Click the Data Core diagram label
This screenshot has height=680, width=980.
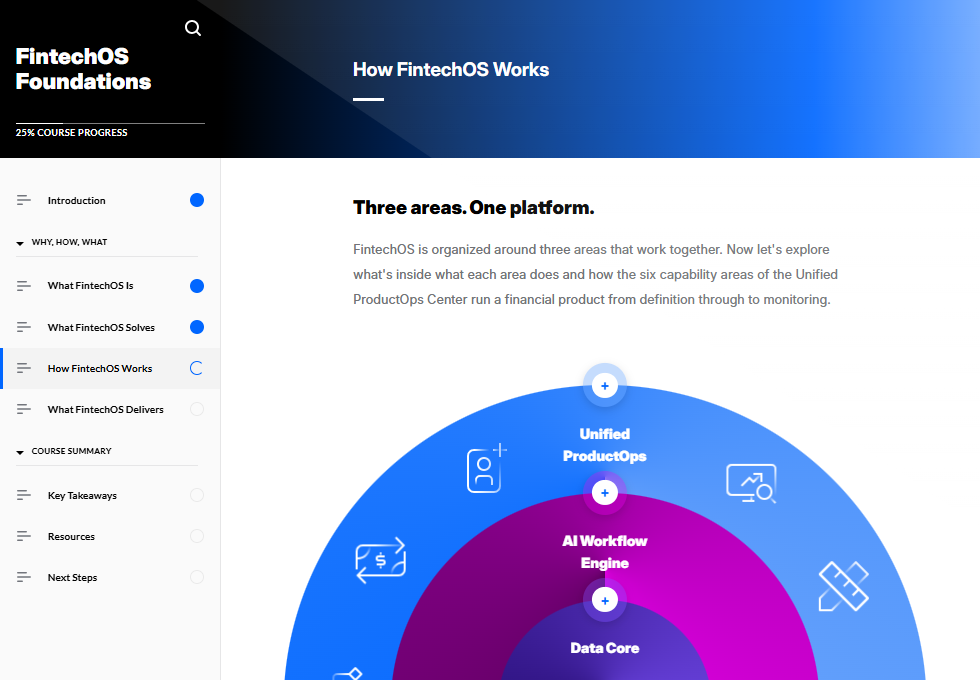[x=604, y=648]
